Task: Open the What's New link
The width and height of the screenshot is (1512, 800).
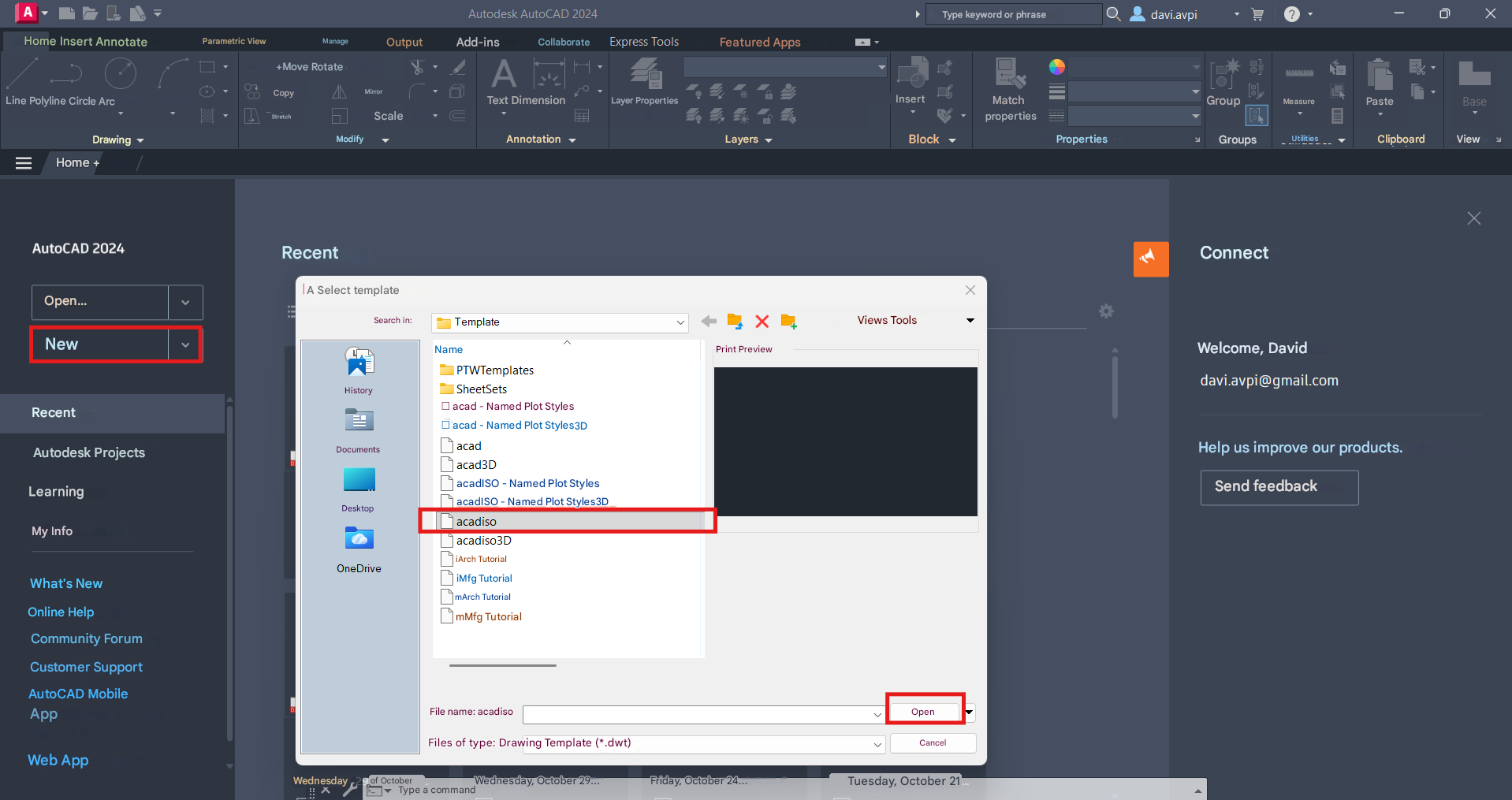Action: (x=66, y=583)
